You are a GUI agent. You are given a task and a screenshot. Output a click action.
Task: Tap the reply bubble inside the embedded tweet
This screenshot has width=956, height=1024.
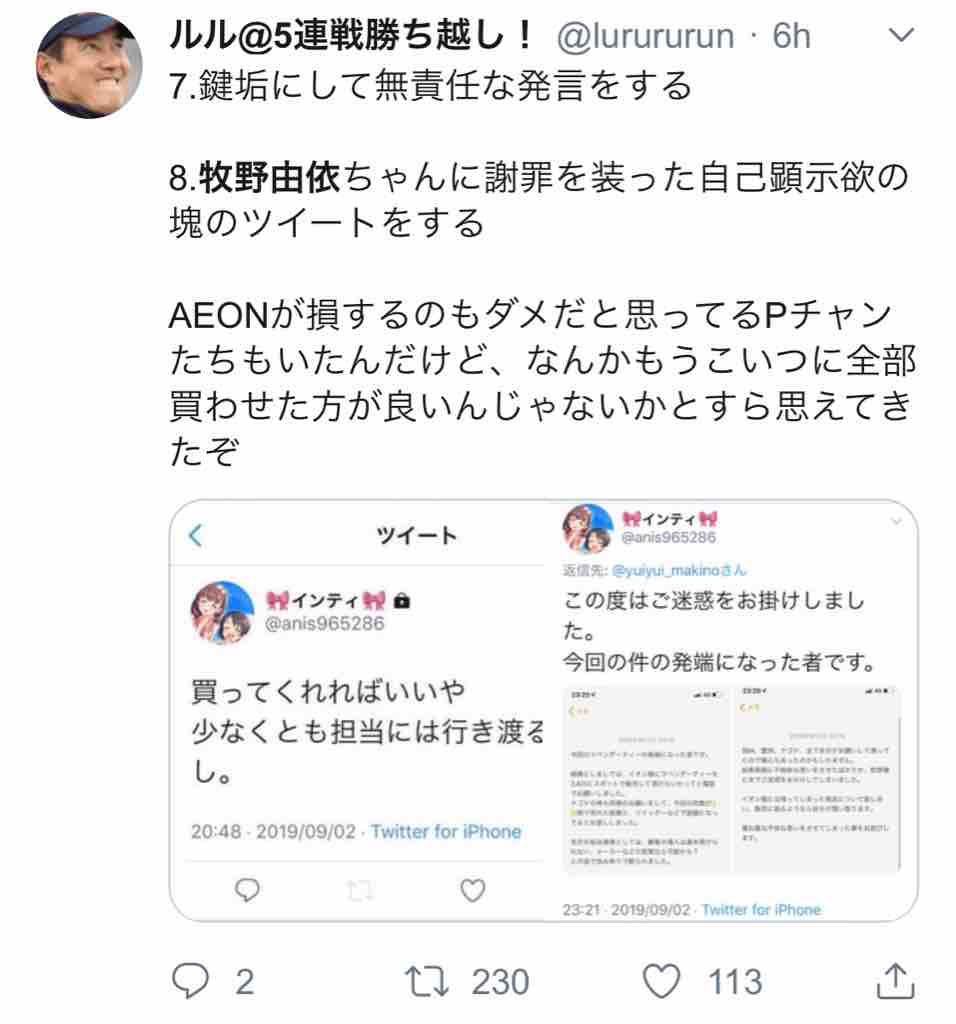point(247,889)
